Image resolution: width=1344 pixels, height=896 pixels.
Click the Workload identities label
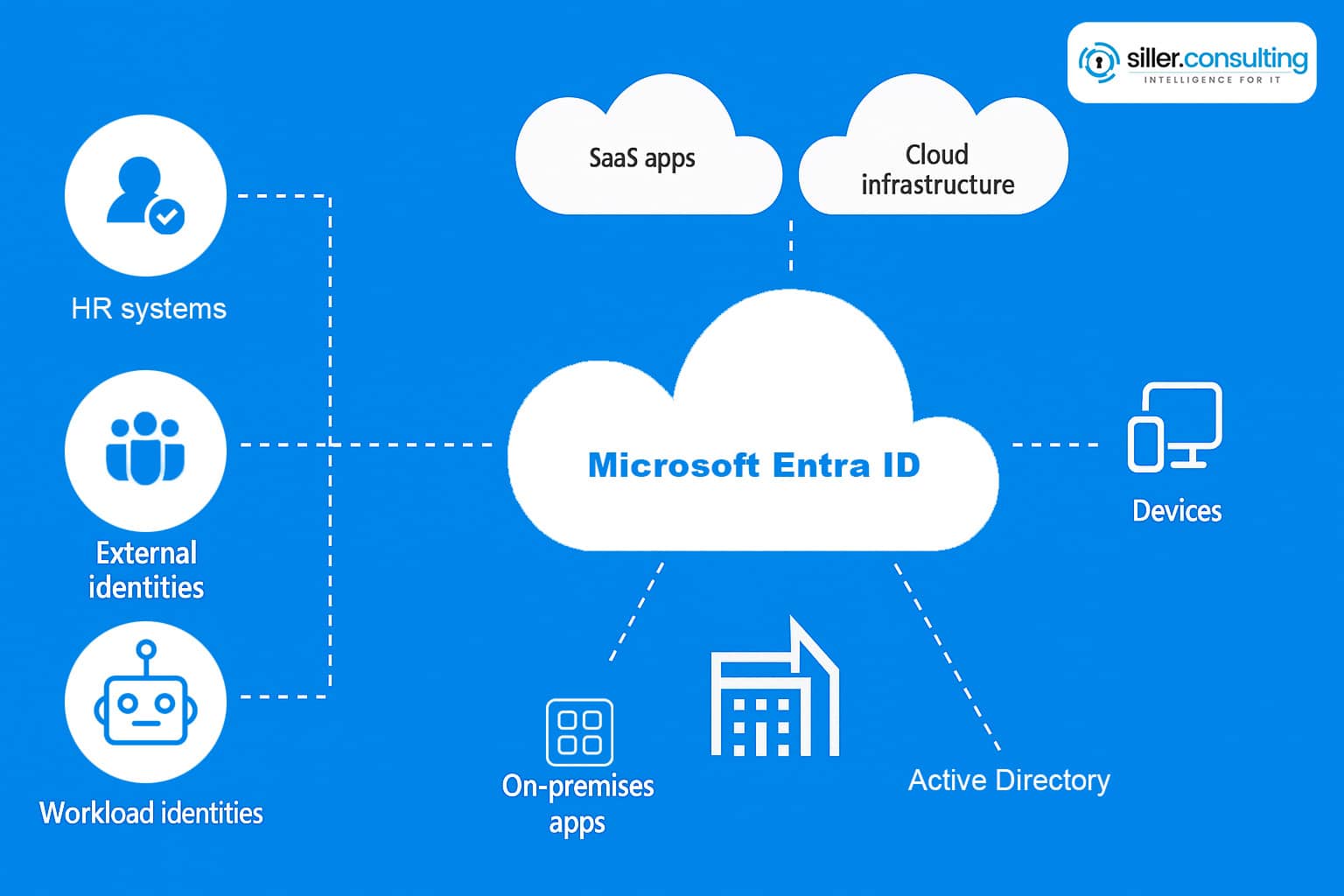pyautogui.click(x=151, y=813)
